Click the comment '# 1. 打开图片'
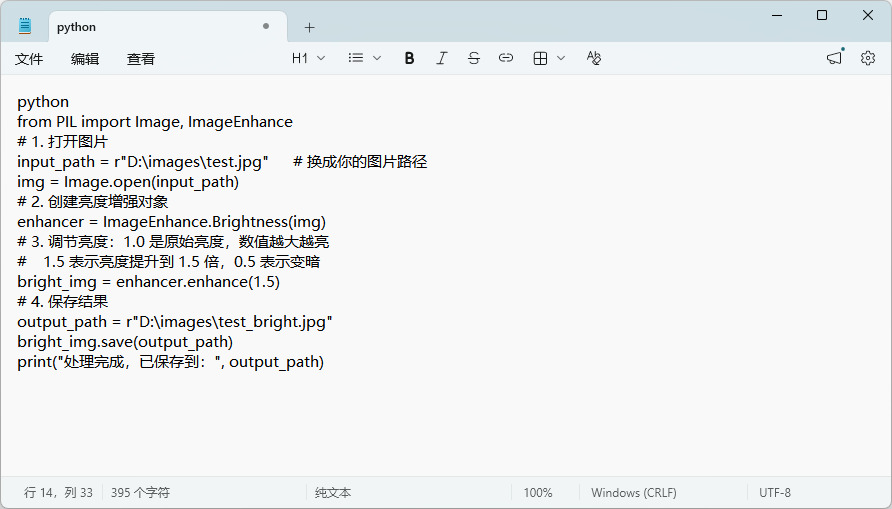Screen dimensions: 892x509 click(63, 142)
